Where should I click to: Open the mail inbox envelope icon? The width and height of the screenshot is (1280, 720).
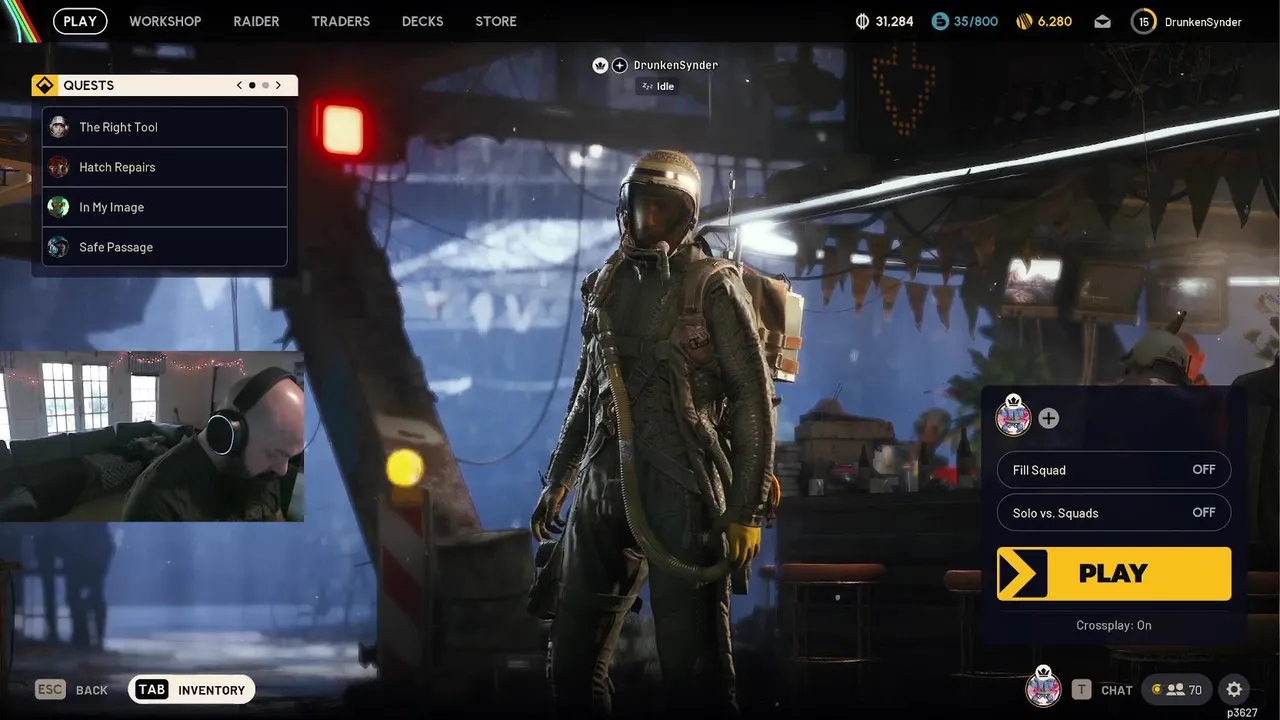[x=1102, y=21]
